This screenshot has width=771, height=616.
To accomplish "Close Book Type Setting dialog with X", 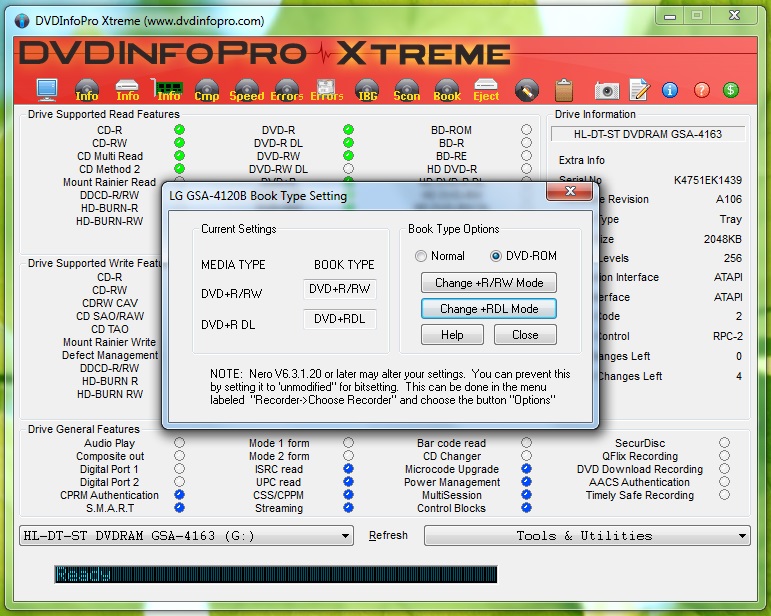I will 569,191.
